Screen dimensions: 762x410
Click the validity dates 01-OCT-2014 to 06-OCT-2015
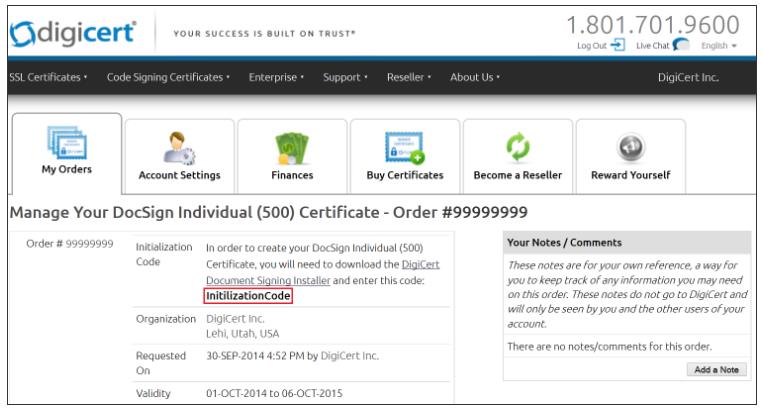click(x=274, y=393)
